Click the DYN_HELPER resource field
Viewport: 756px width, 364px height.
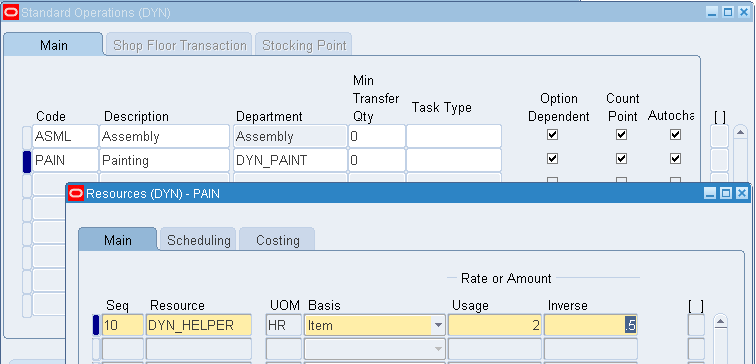click(x=199, y=325)
